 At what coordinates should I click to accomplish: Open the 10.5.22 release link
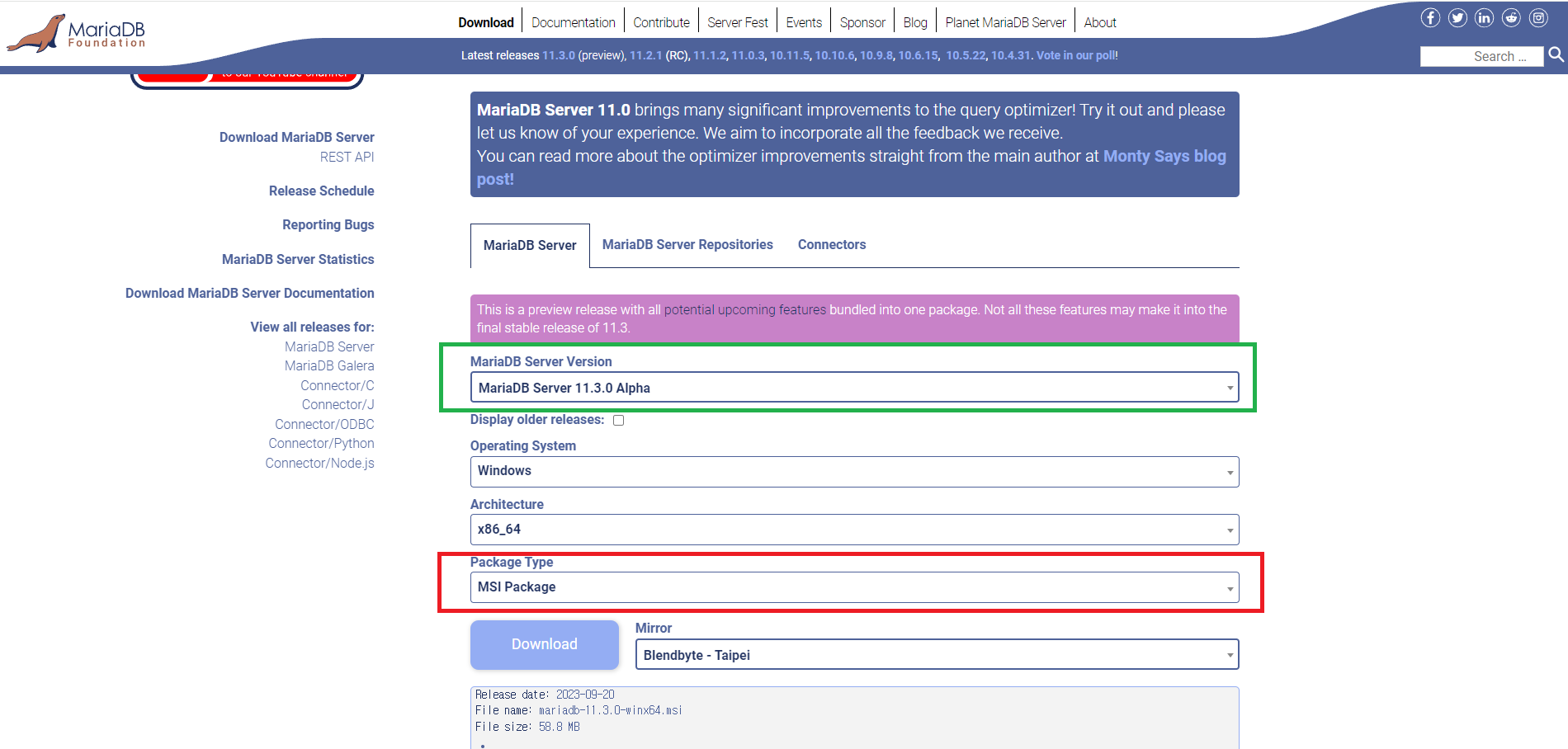point(966,55)
